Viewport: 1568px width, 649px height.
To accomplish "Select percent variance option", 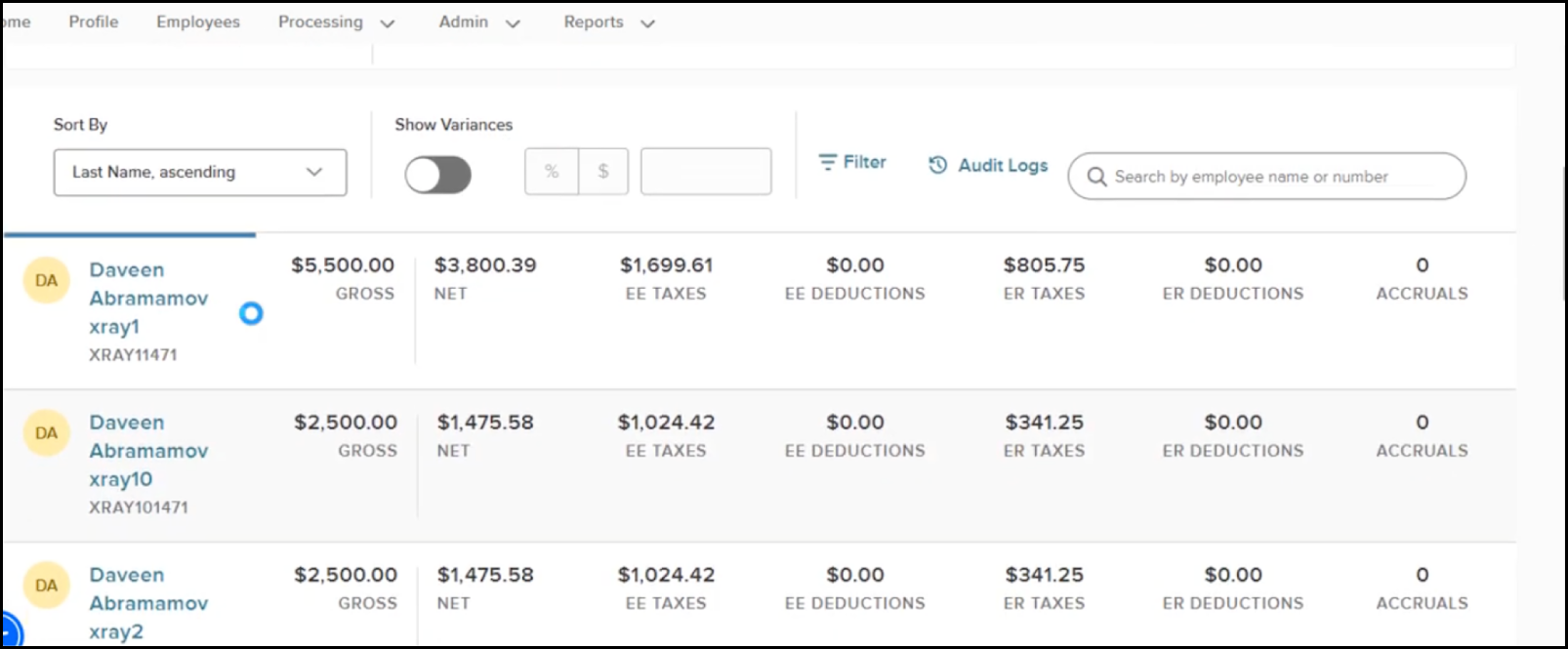I will click(552, 172).
